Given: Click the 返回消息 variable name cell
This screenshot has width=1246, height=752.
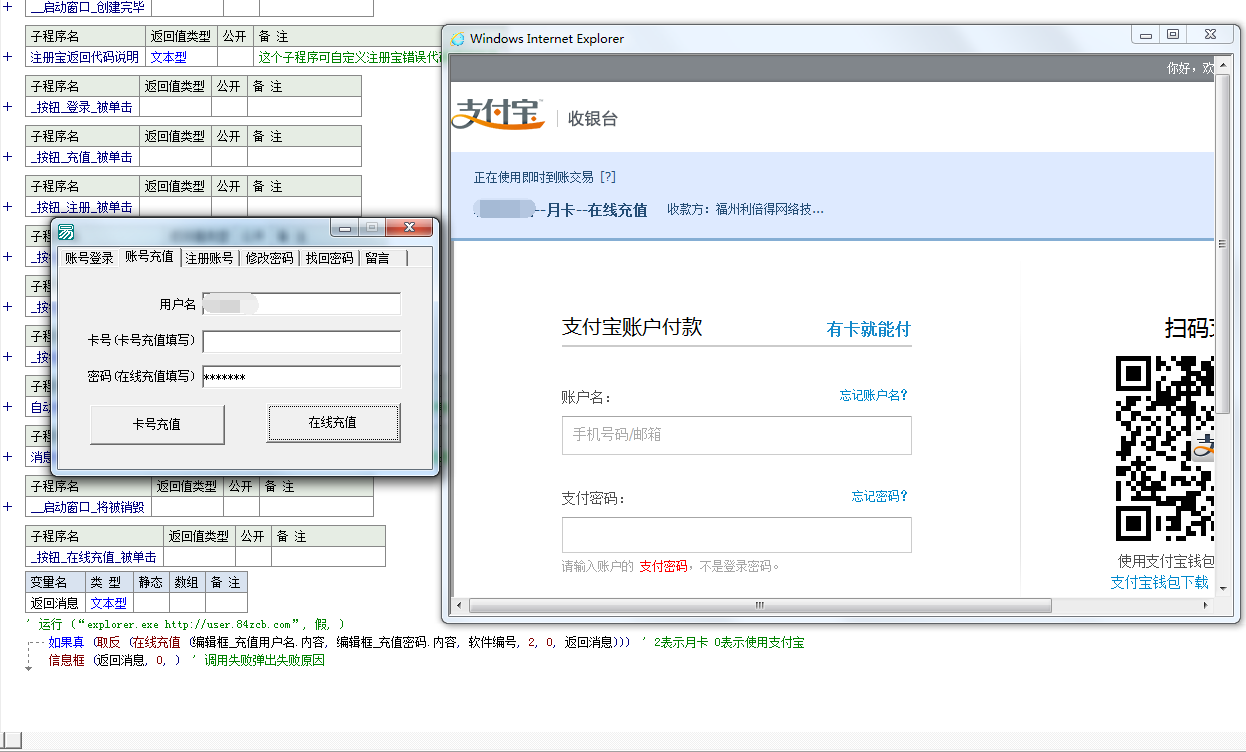Looking at the screenshot, I should (x=55, y=603).
